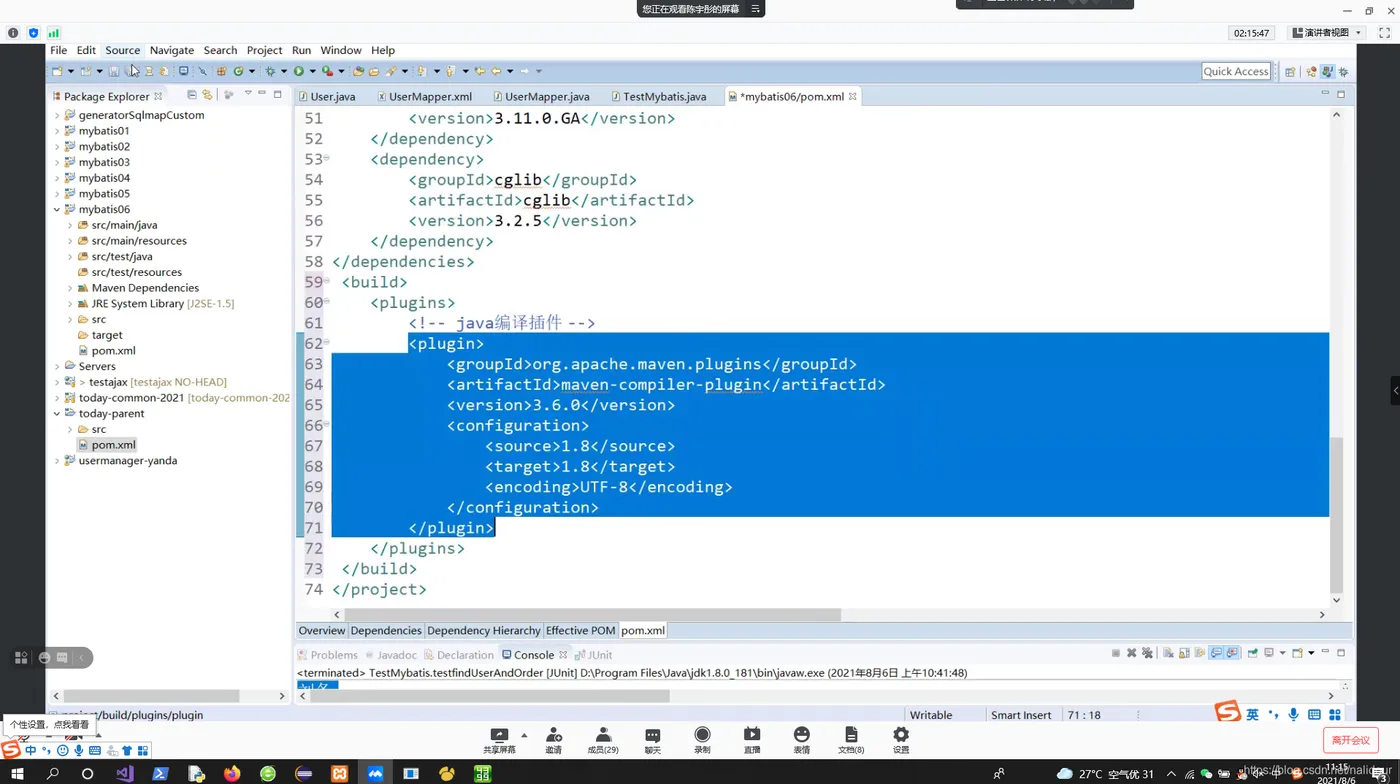
Task: Click the meeting Record button
Action: [x=702, y=740]
